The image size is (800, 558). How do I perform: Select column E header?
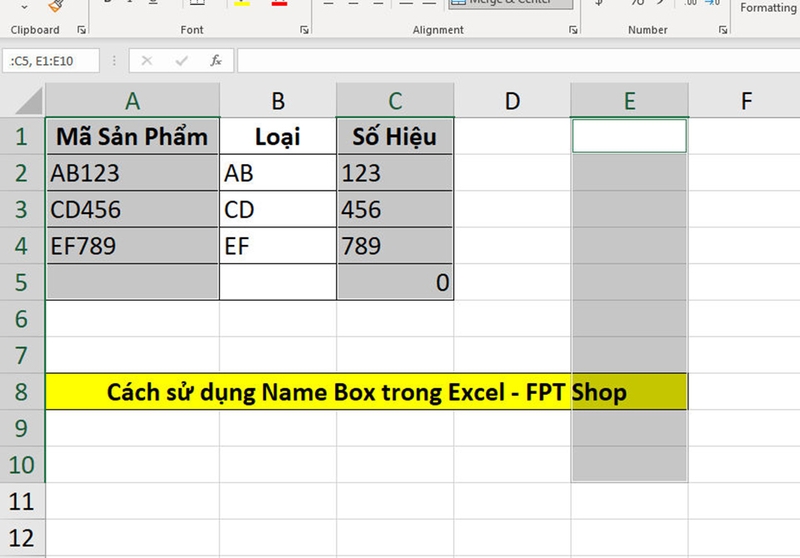pos(630,100)
